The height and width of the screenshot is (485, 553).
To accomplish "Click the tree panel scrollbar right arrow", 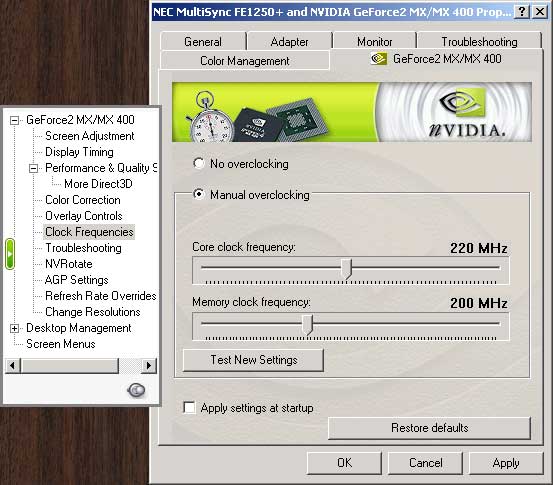I will click(149, 365).
